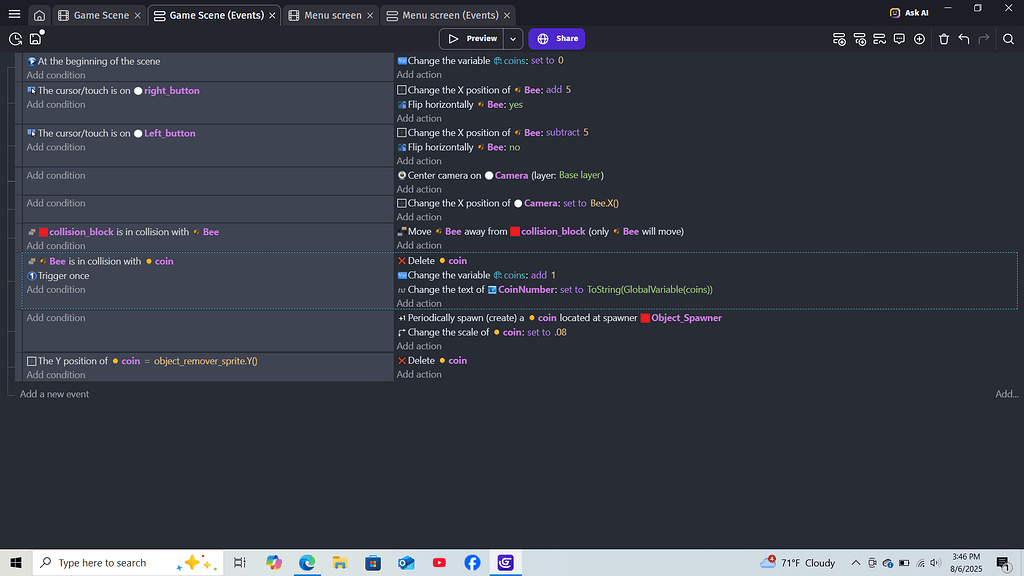The image size is (1024, 576).
Task: Show hidden system tray icons
Action: (x=855, y=563)
